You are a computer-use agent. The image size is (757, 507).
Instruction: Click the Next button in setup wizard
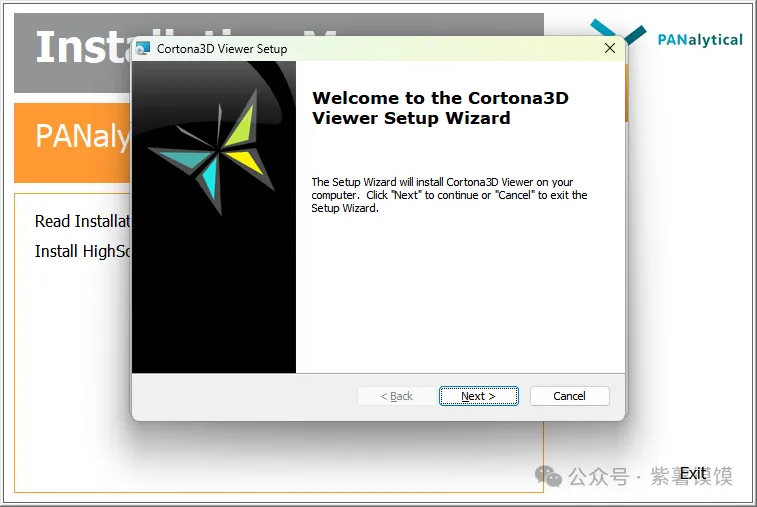pyautogui.click(x=478, y=396)
